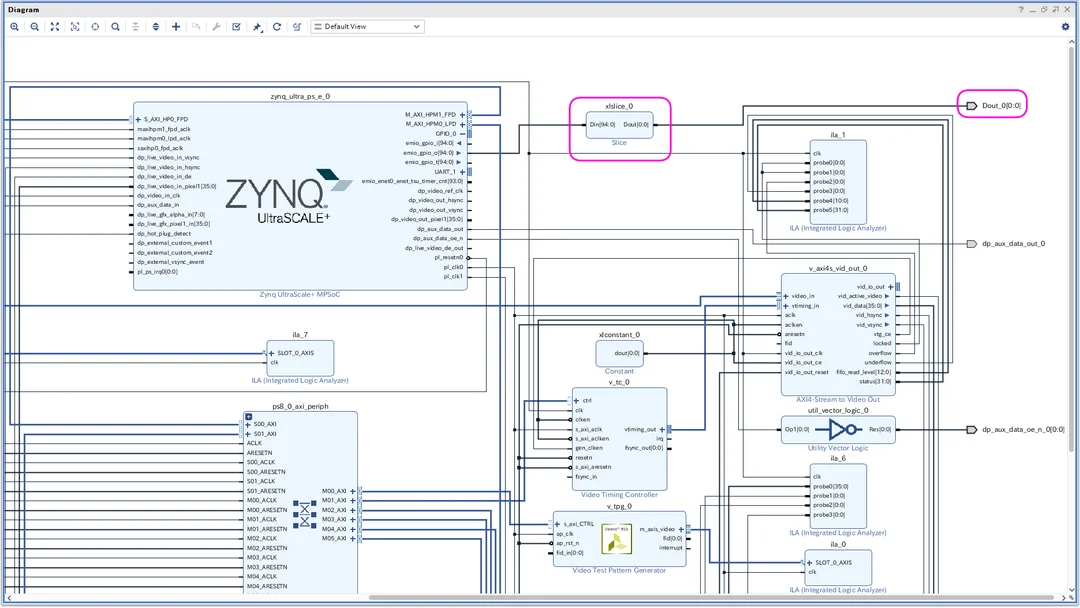
Task: Expand the M_AXI_HPM1_FPD interface pin
Action: [462, 114]
